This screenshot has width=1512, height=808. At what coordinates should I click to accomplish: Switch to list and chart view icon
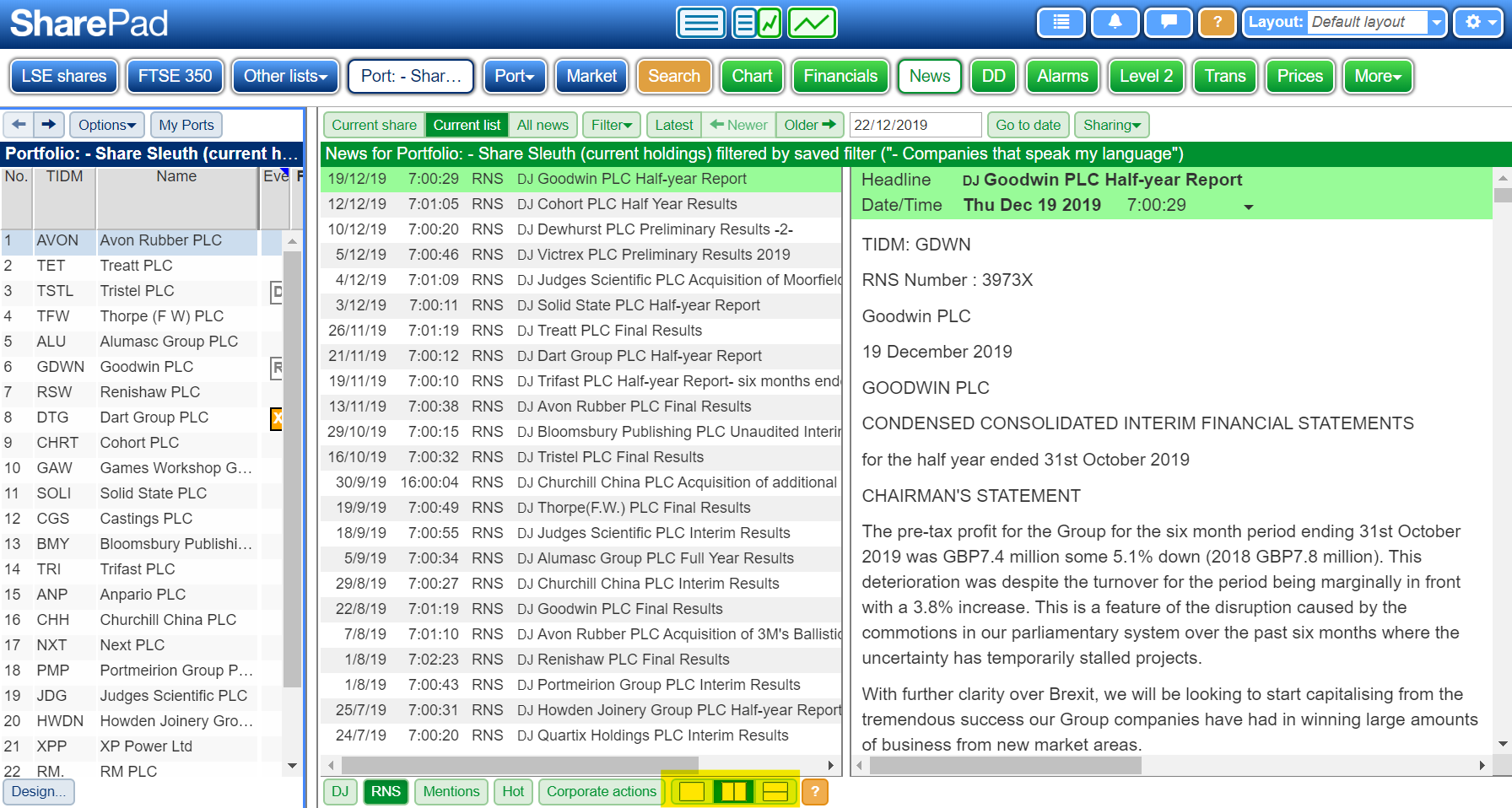tap(757, 23)
